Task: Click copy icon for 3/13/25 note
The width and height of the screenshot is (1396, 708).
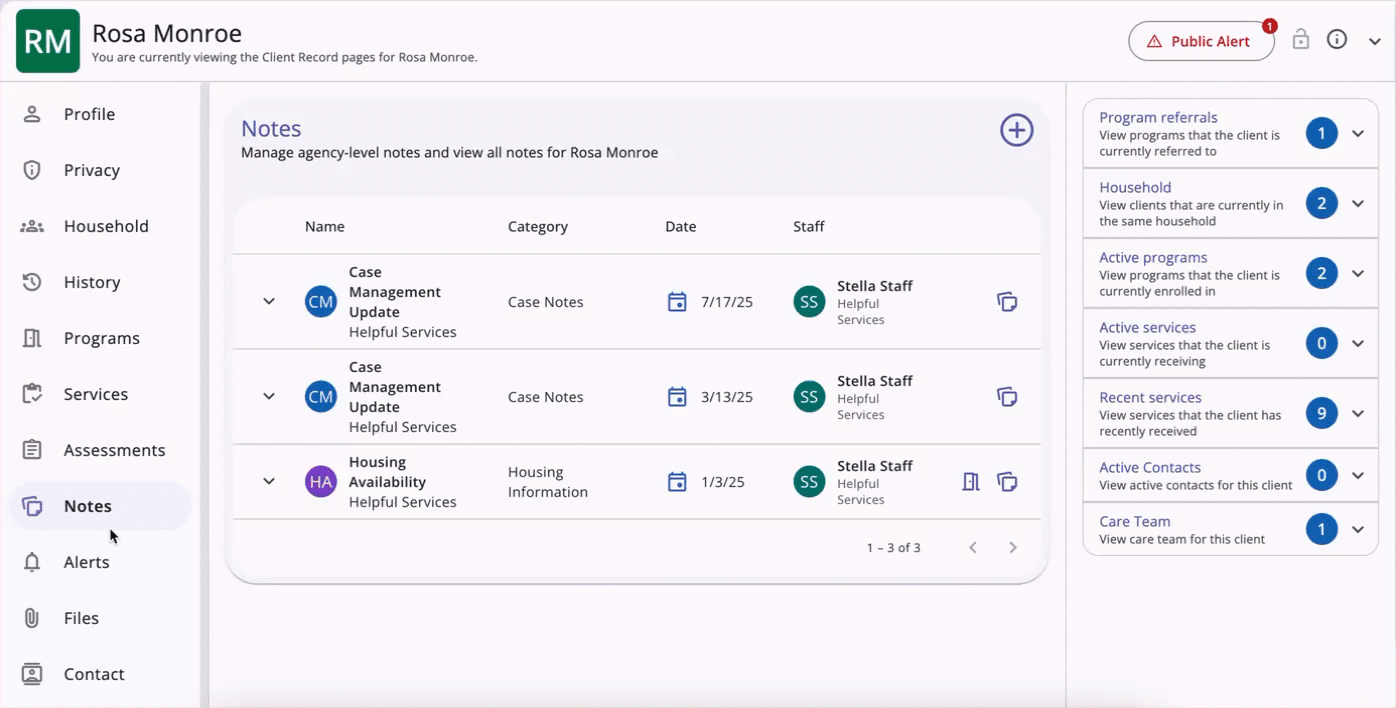Action: (x=1007, y=396)
